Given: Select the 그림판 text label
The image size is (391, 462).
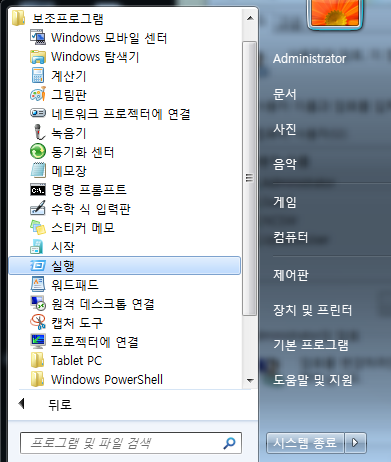Looking at the screenshot, I should click(69, 95).
